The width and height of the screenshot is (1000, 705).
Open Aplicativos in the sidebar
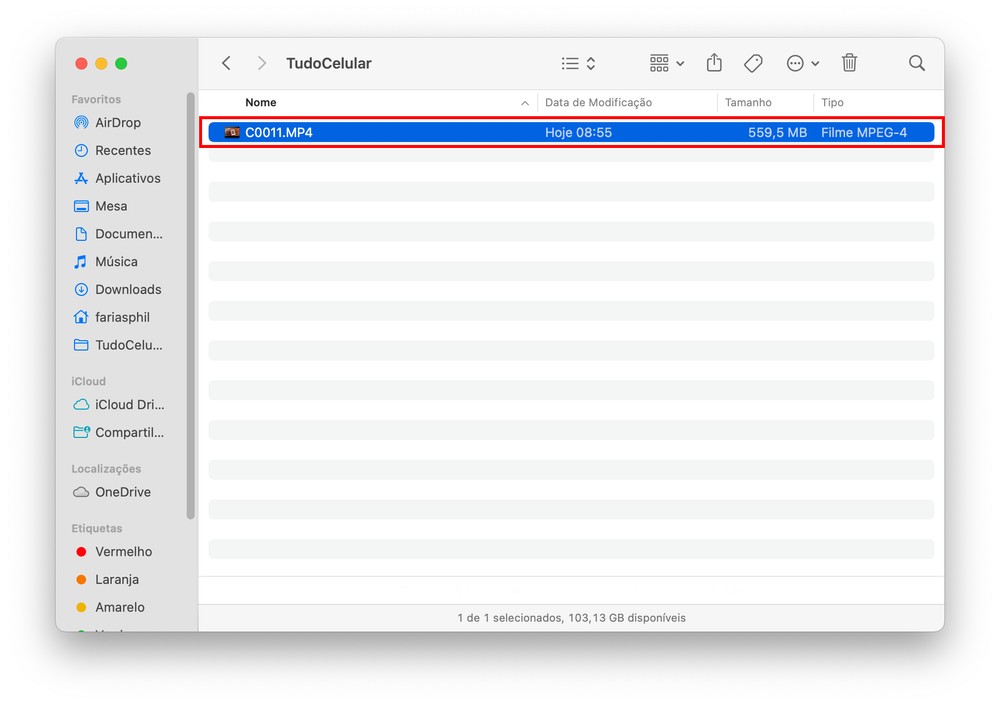127,178
